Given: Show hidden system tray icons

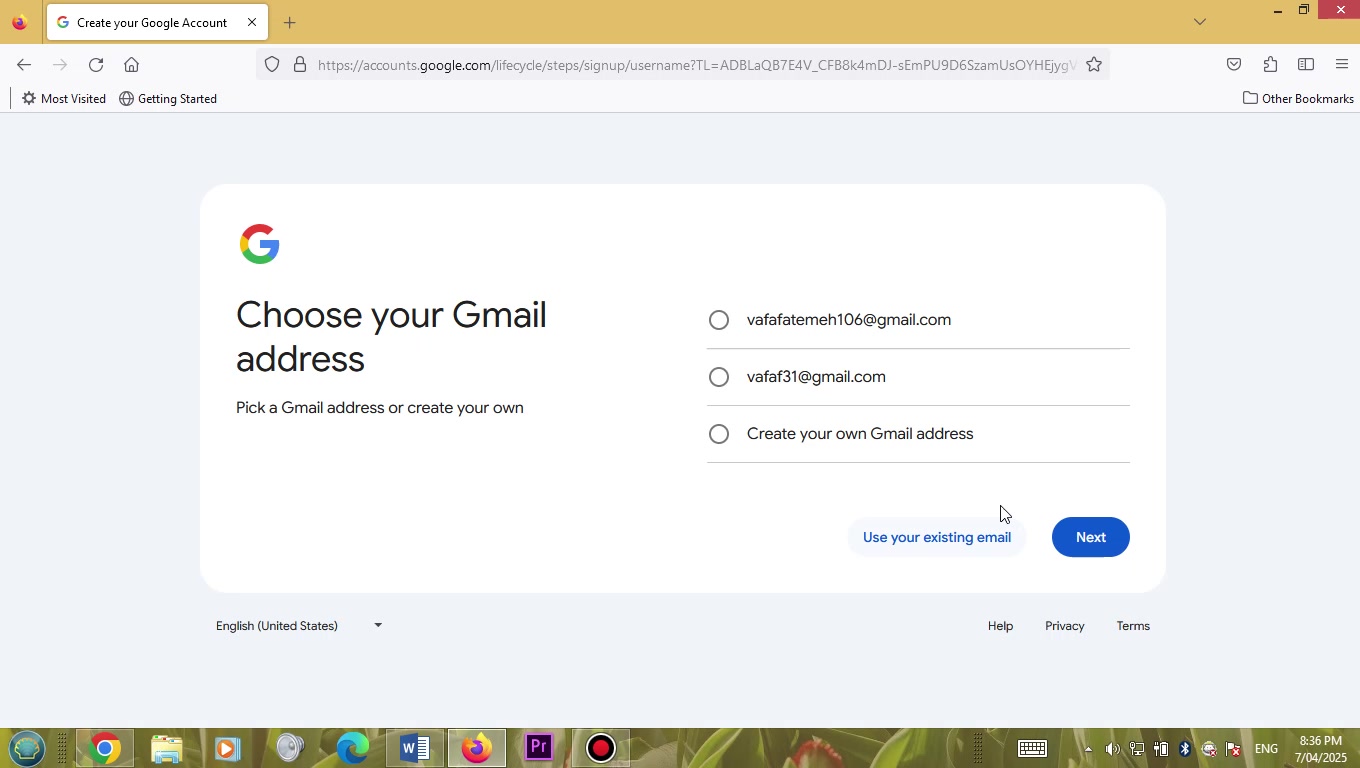Looking at the screenshot, I should (1088, 749).
